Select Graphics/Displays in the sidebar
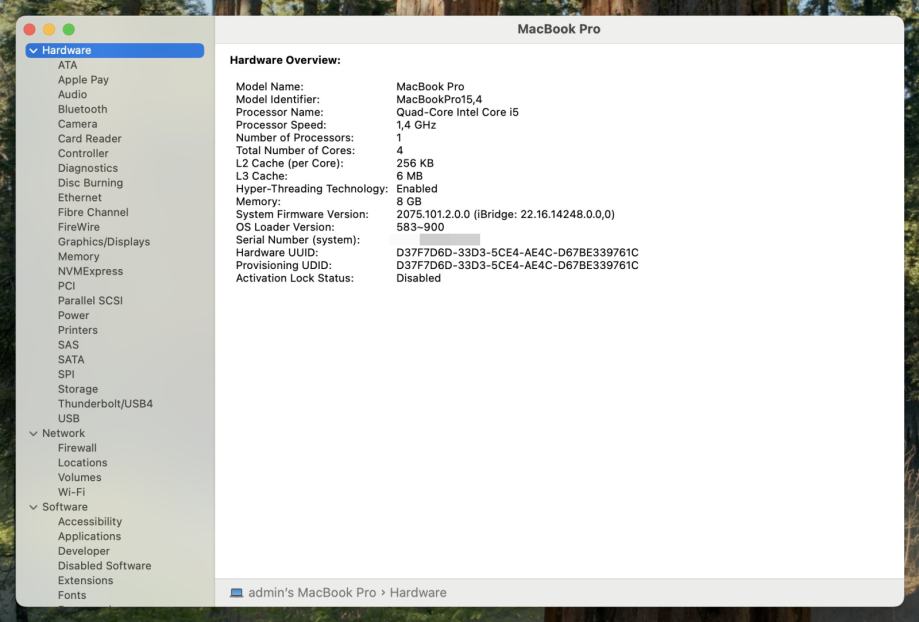The height and width of the screenshot is (622, 919). [x=104, y=242]
